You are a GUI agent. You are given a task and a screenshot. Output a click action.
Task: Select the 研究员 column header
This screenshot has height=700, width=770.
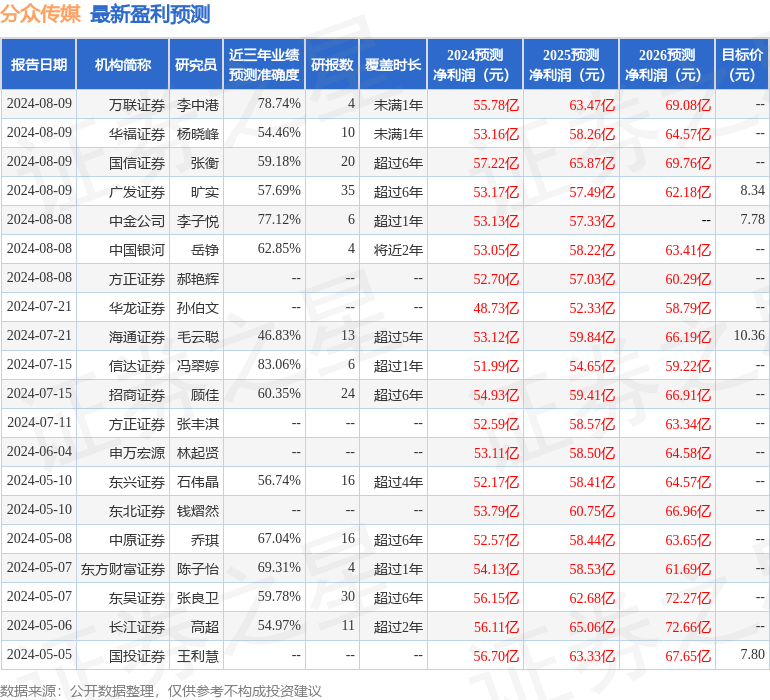point(196,64)
